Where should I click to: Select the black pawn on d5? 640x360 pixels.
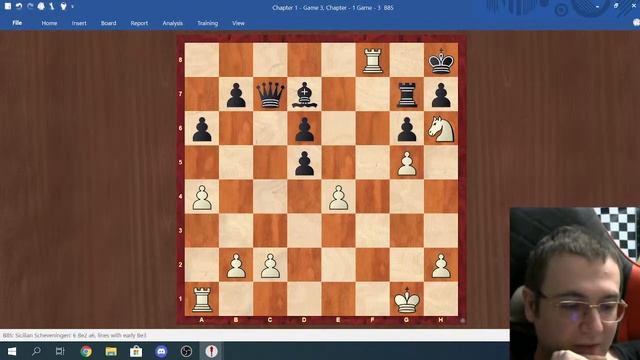click(x=304, y=163)
